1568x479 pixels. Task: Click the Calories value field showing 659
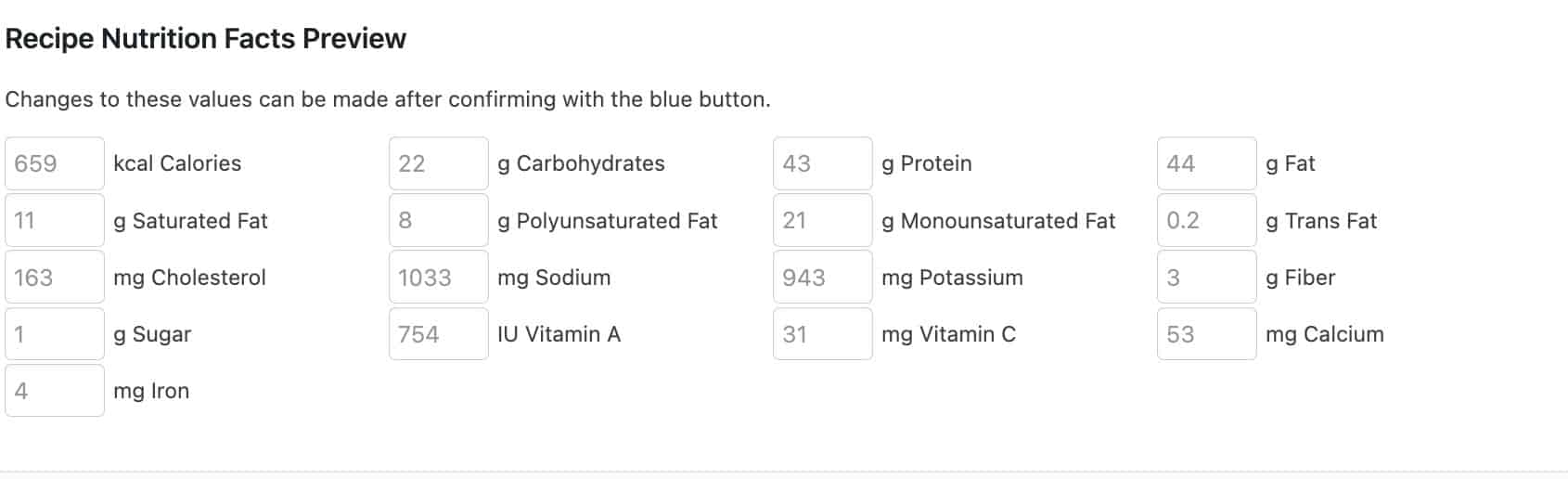point(55,163)
